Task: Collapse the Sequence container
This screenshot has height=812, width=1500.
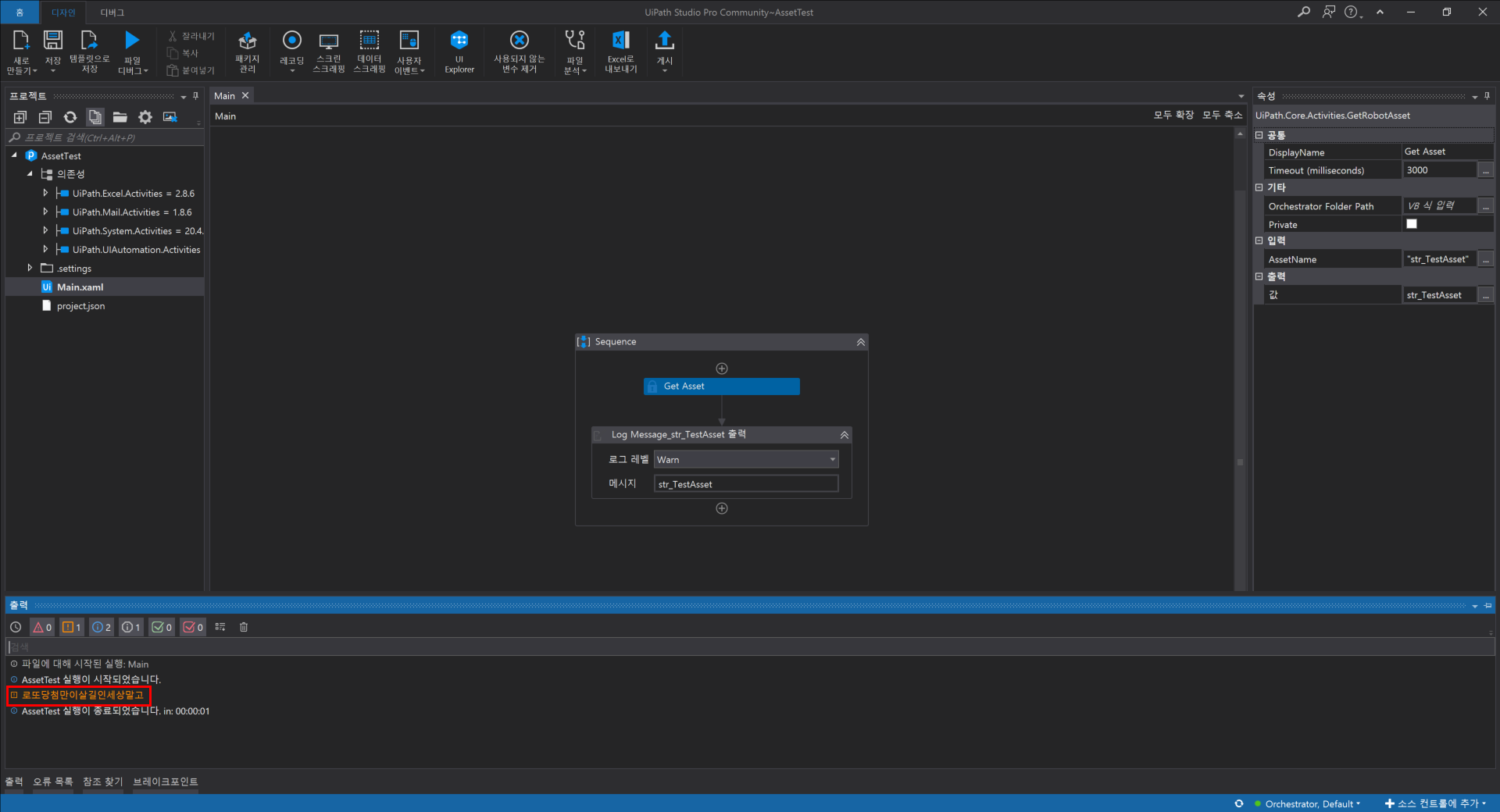Action: click(x=860, y=342)
